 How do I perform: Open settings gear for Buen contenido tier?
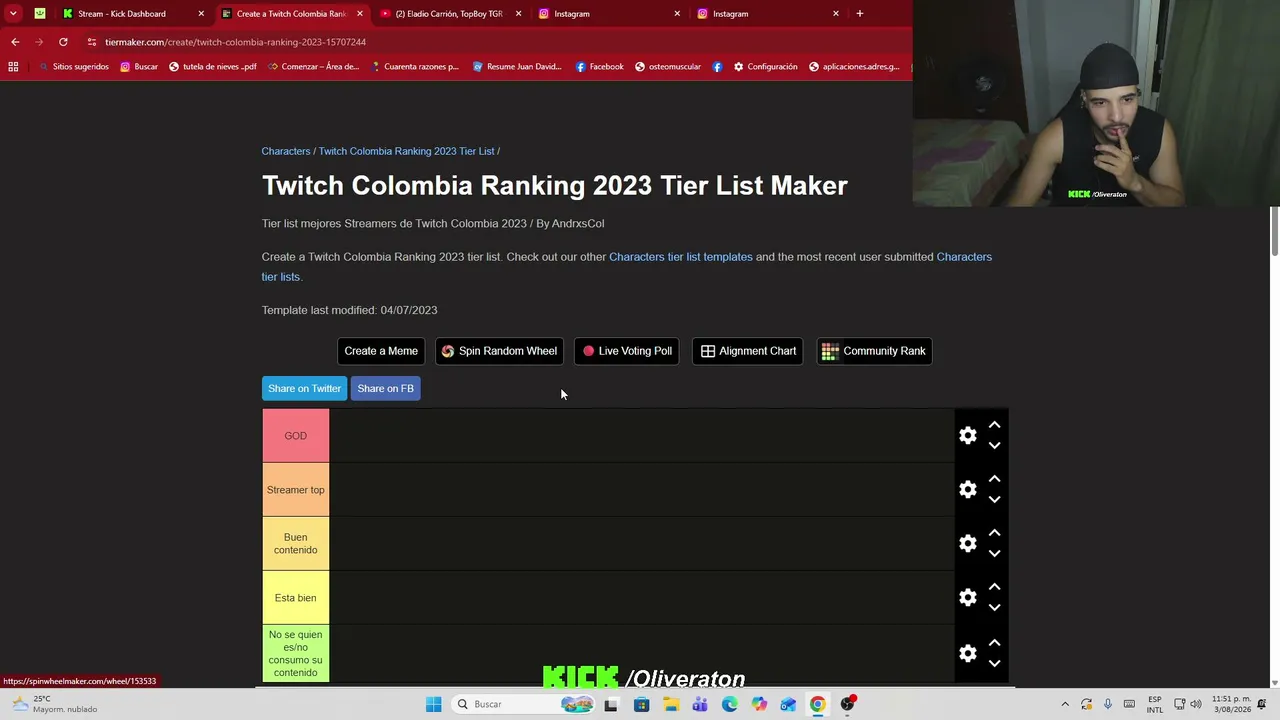click(x=967, y=544)
